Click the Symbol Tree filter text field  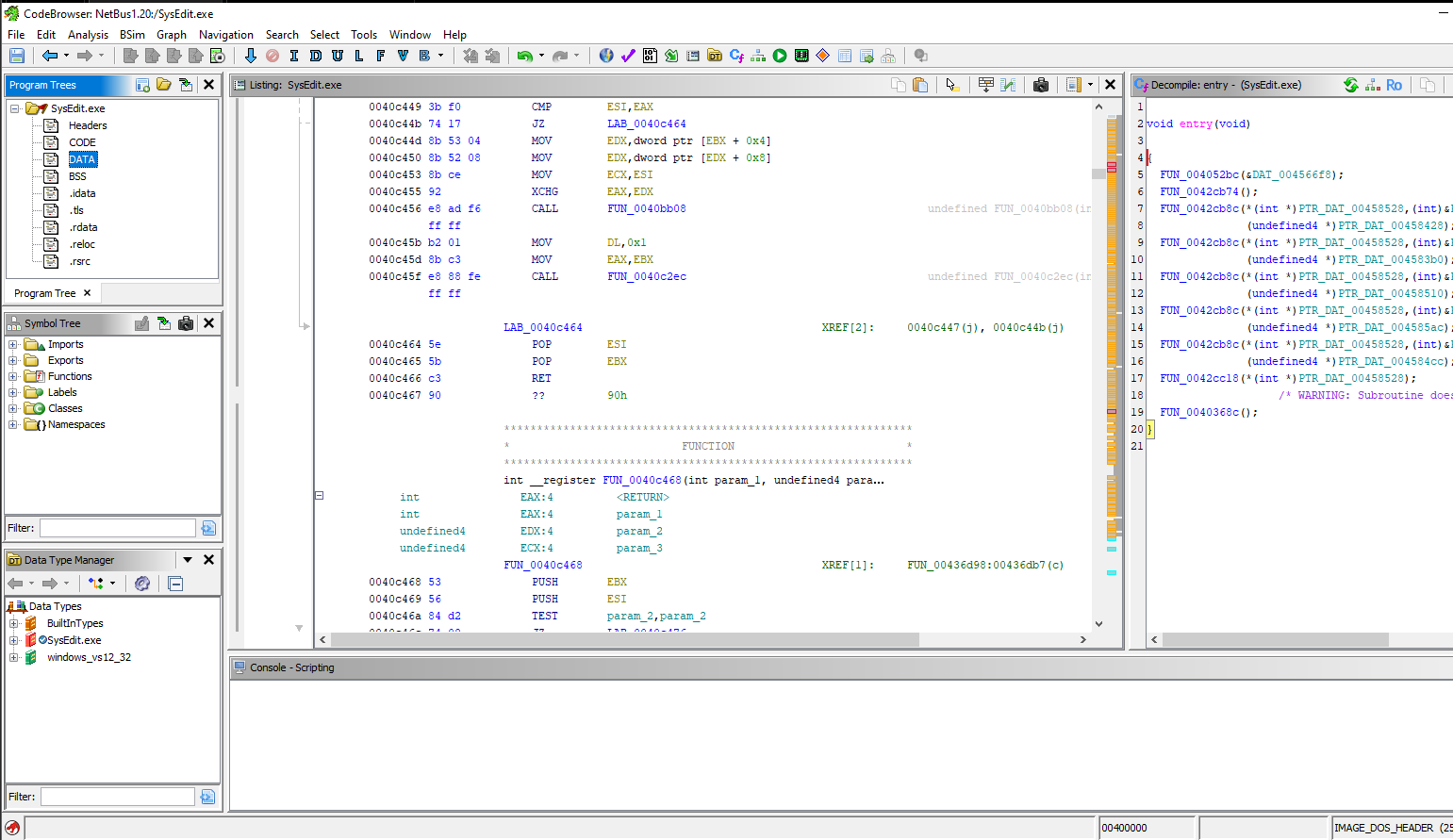(117, 528)
